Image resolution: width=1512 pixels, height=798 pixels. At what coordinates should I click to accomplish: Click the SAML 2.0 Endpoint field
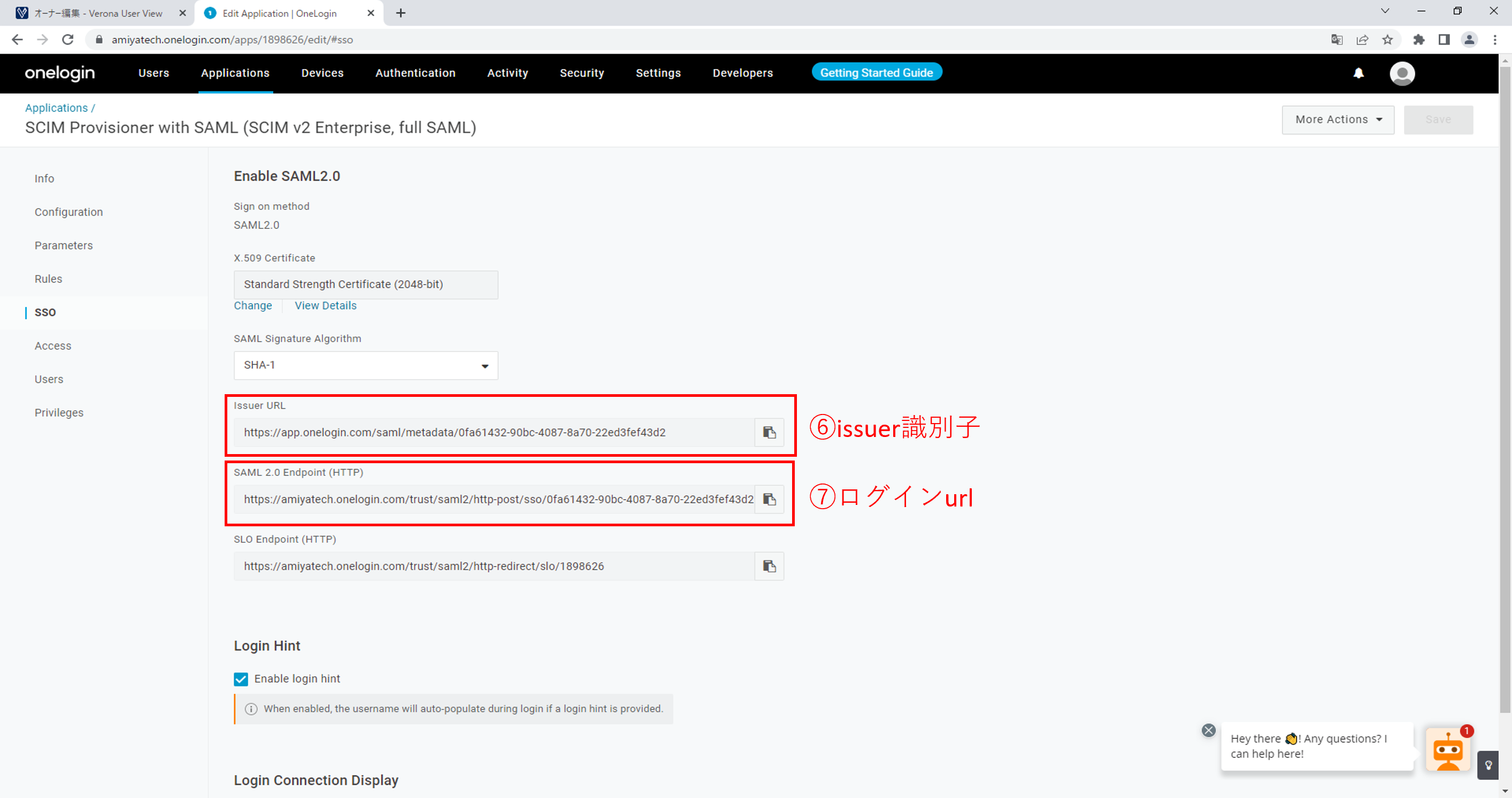coord(494,500)
